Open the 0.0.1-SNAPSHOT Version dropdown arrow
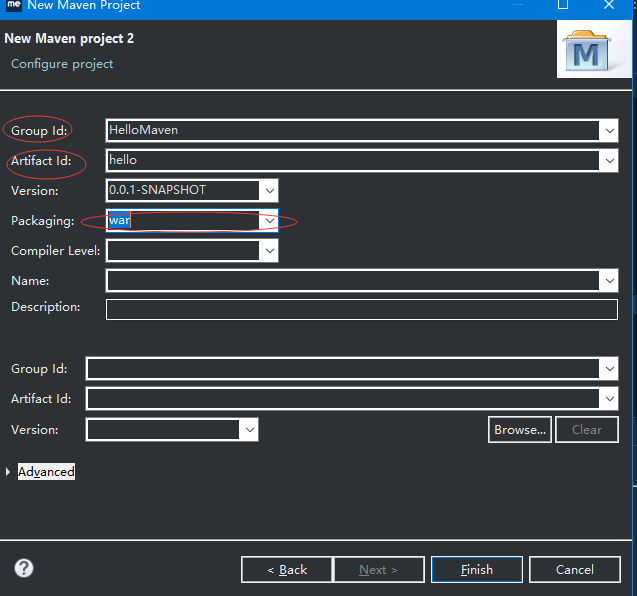Viewport: 637px width, 596px height. (269, 191)
